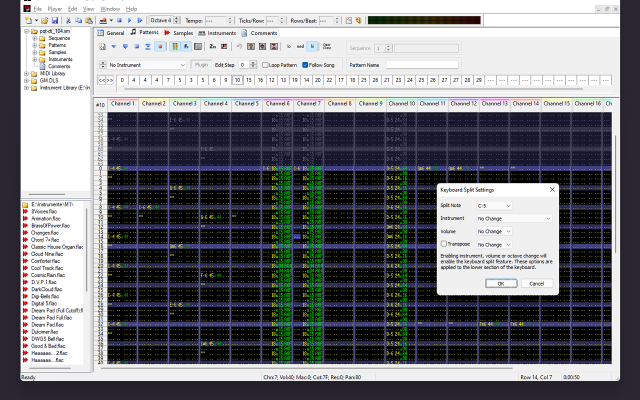Enable the Loop Pattern checkbox
Image resolution: width=640 pixels, height=400 pixels.
pyautogui.click(x=265, y=65)
